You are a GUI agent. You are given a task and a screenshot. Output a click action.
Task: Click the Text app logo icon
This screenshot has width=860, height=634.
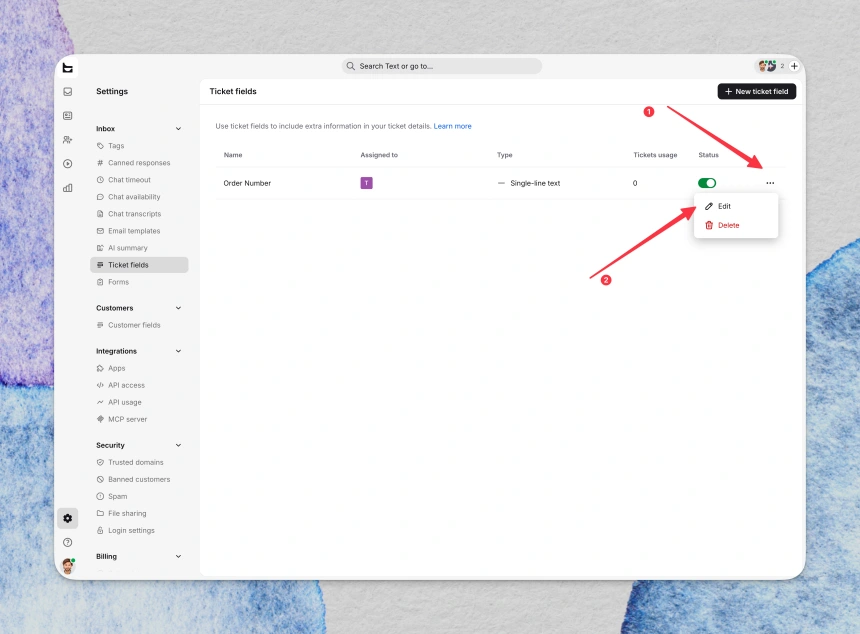(67, 68)
